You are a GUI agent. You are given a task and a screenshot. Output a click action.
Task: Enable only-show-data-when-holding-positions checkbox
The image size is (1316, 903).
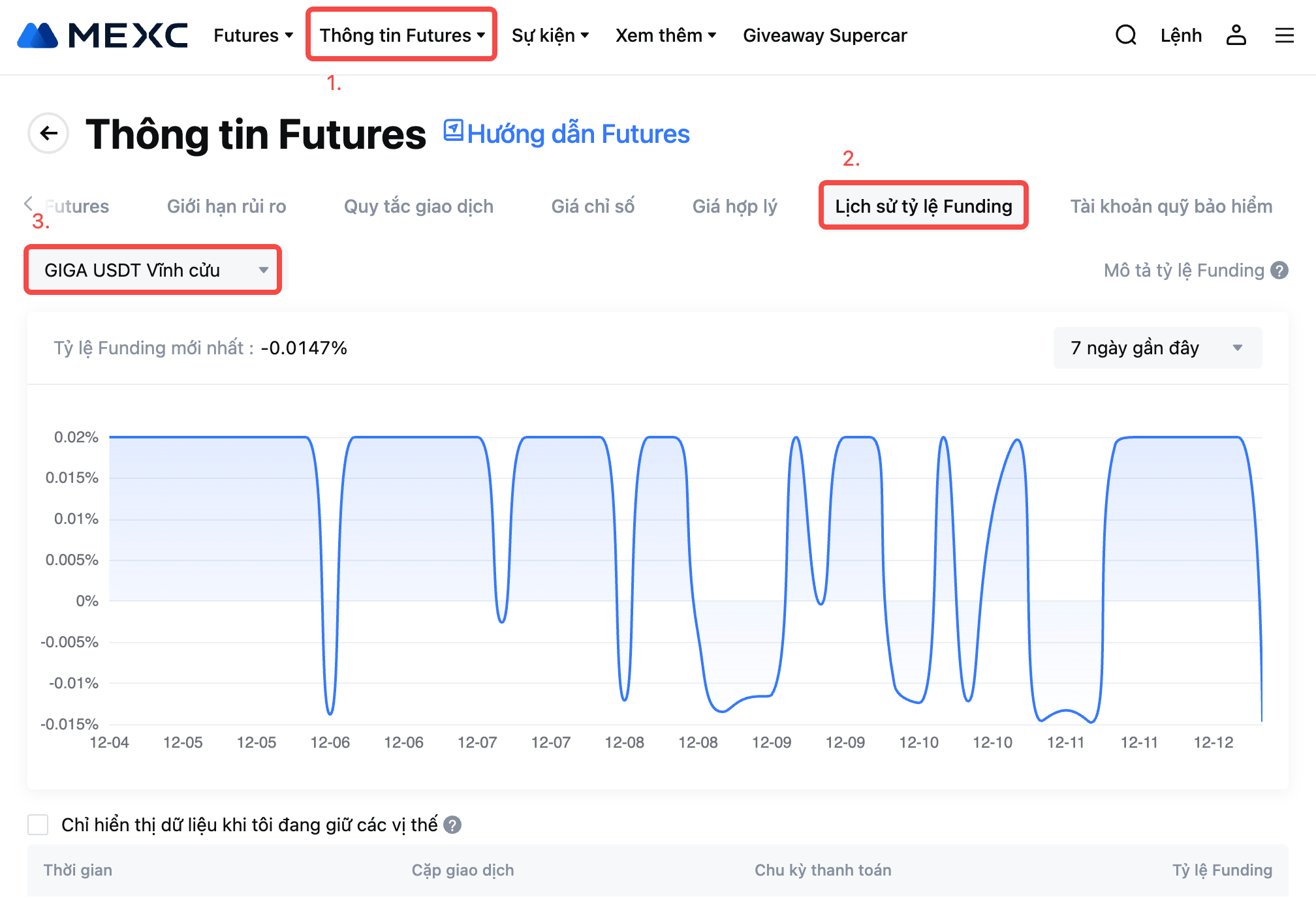coord(39,825)
